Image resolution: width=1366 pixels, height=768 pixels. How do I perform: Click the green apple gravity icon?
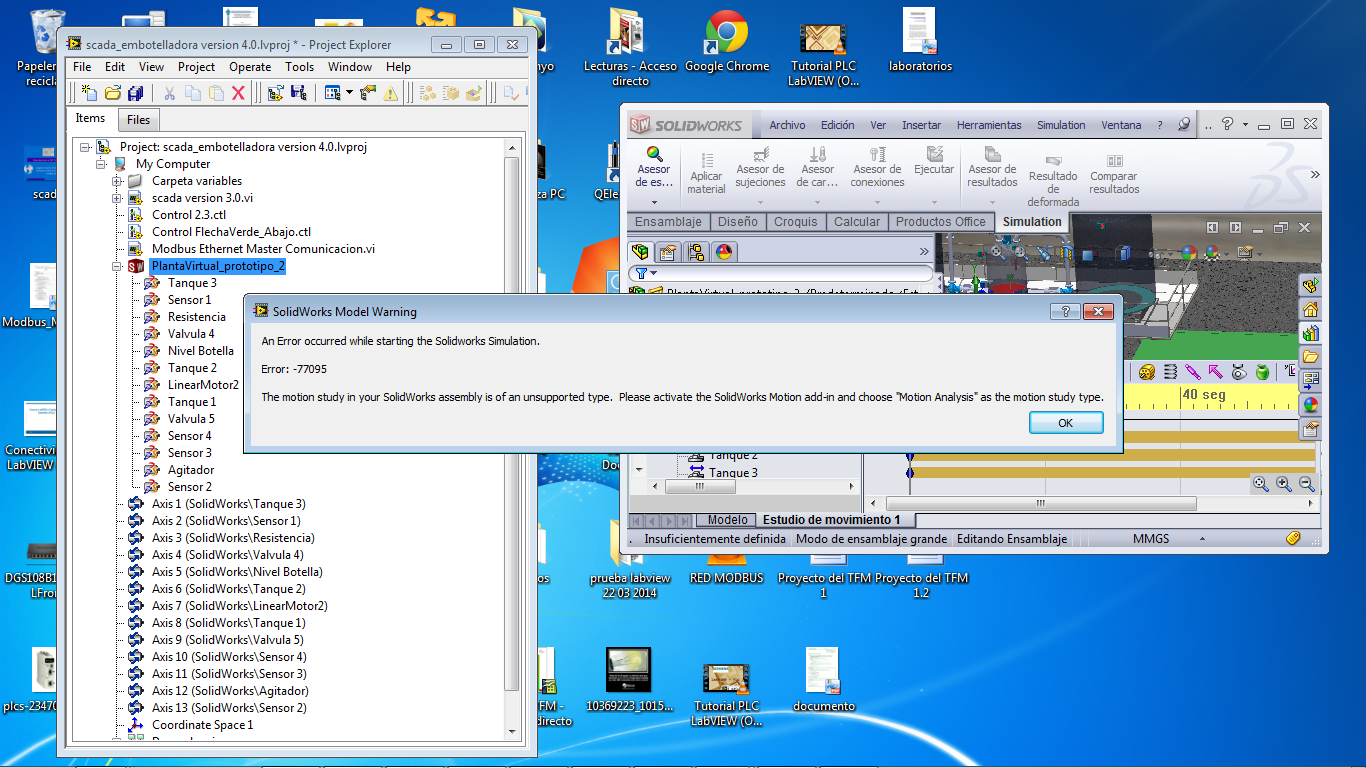(x=1262, y=372)
